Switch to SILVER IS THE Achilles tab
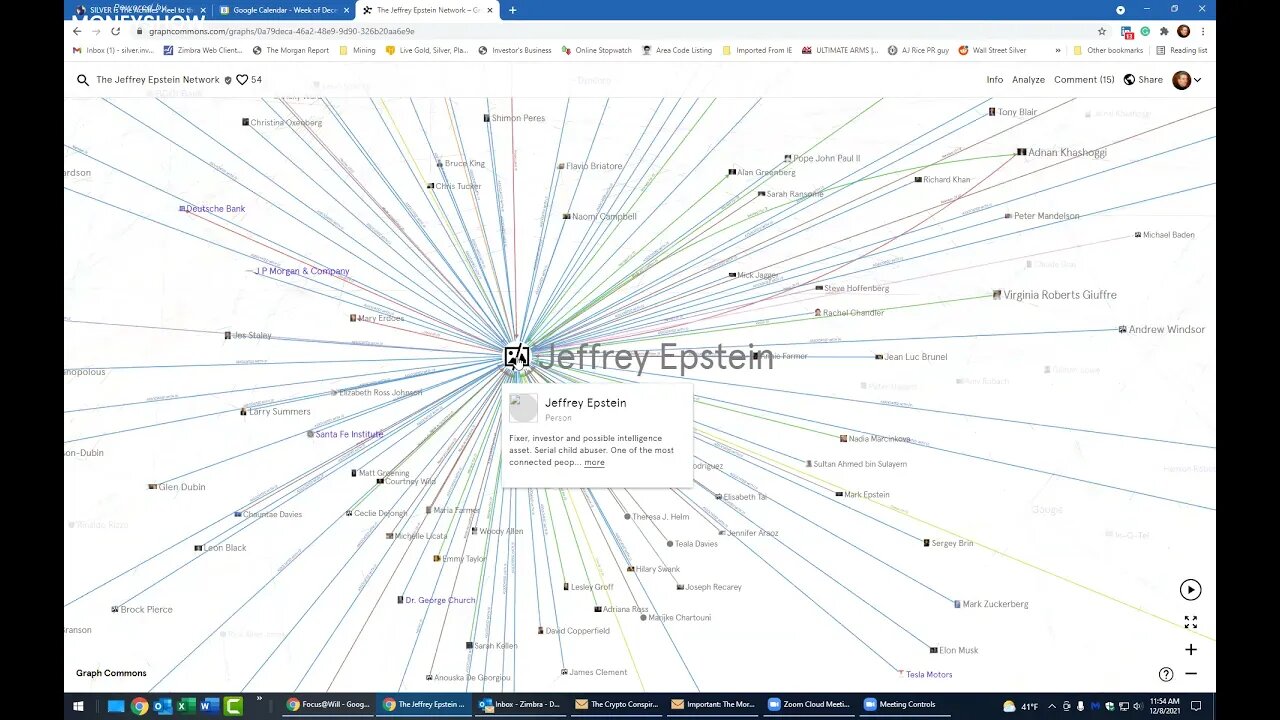Viewport: 1280px width, 720px height. click(140, 10)
